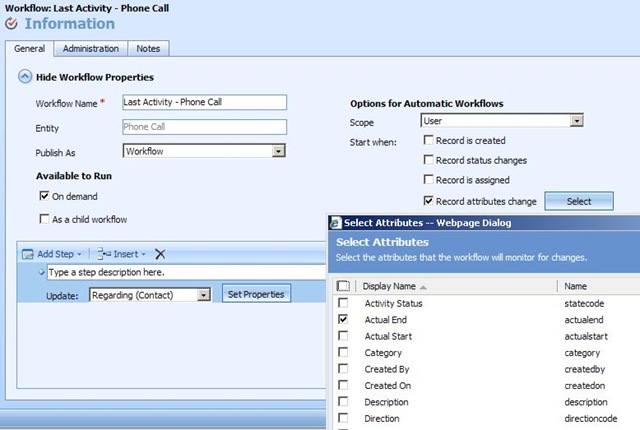Click the Select attributes button
Viewport: 640px width, 430px height.
[579, 201]
